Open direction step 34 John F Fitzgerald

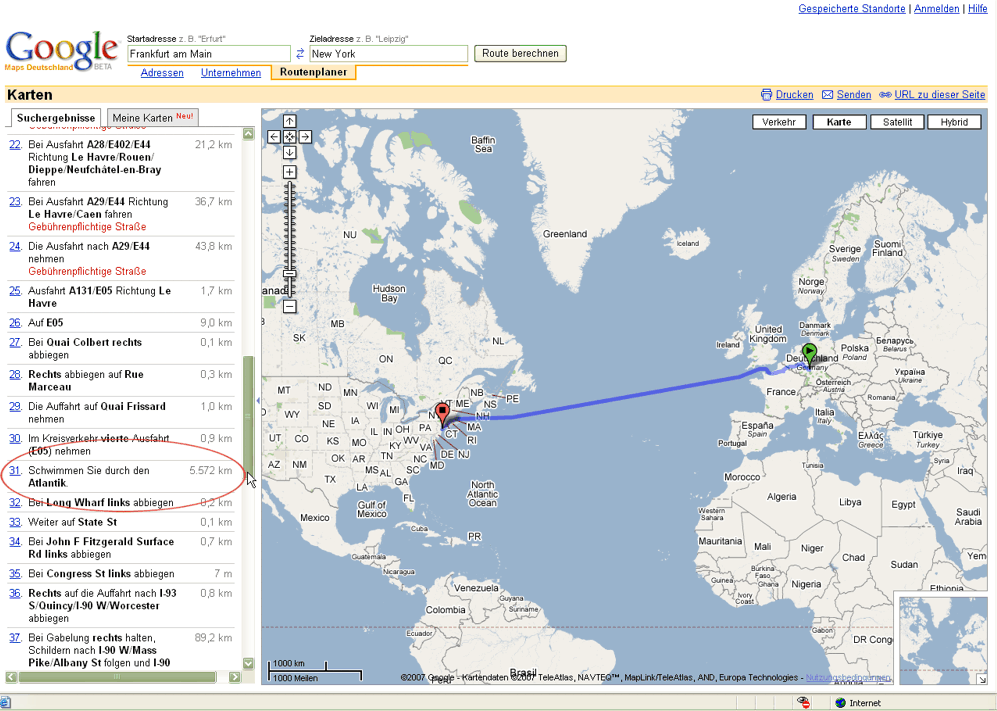(x=15, y=542)
